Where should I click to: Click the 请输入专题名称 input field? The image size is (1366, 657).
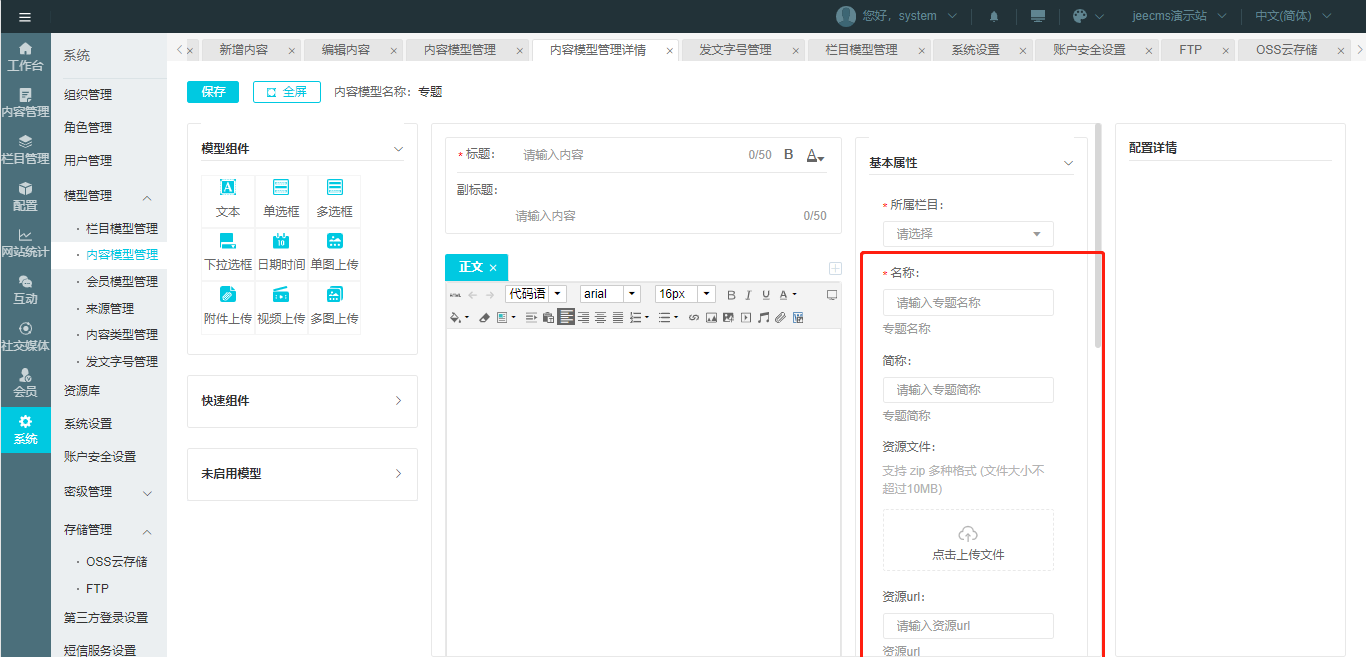[967, 302]
